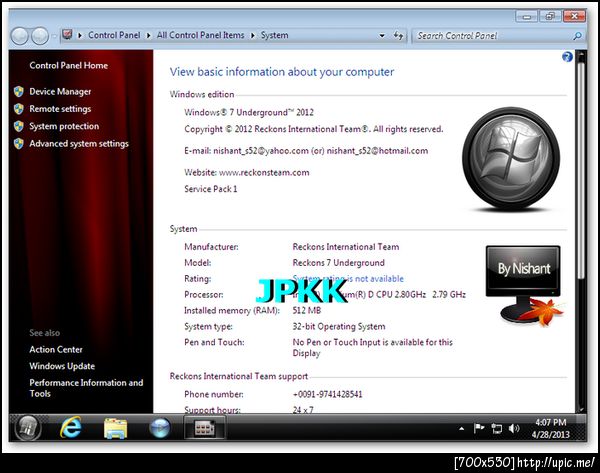Launch Internet Explorer from taskbar
Image resolution: width=600 pixels, height=473 pixels.
point(71,427)
